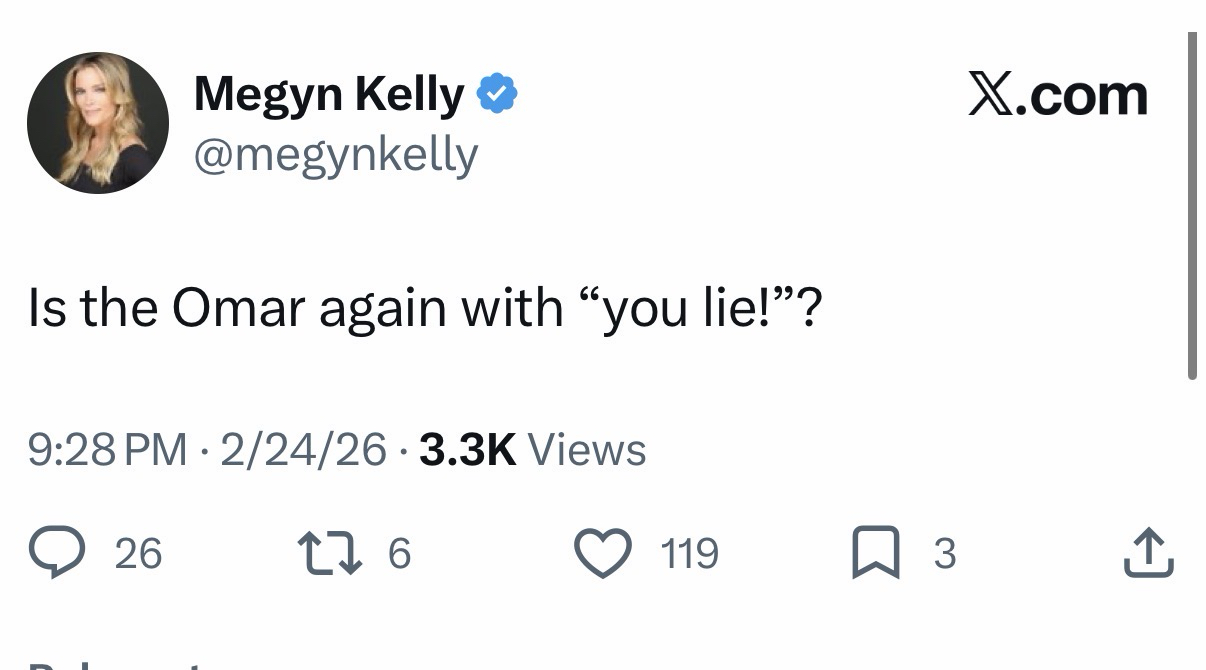
Task: Click the 26 replies count
Action: [x=138, y=553]
